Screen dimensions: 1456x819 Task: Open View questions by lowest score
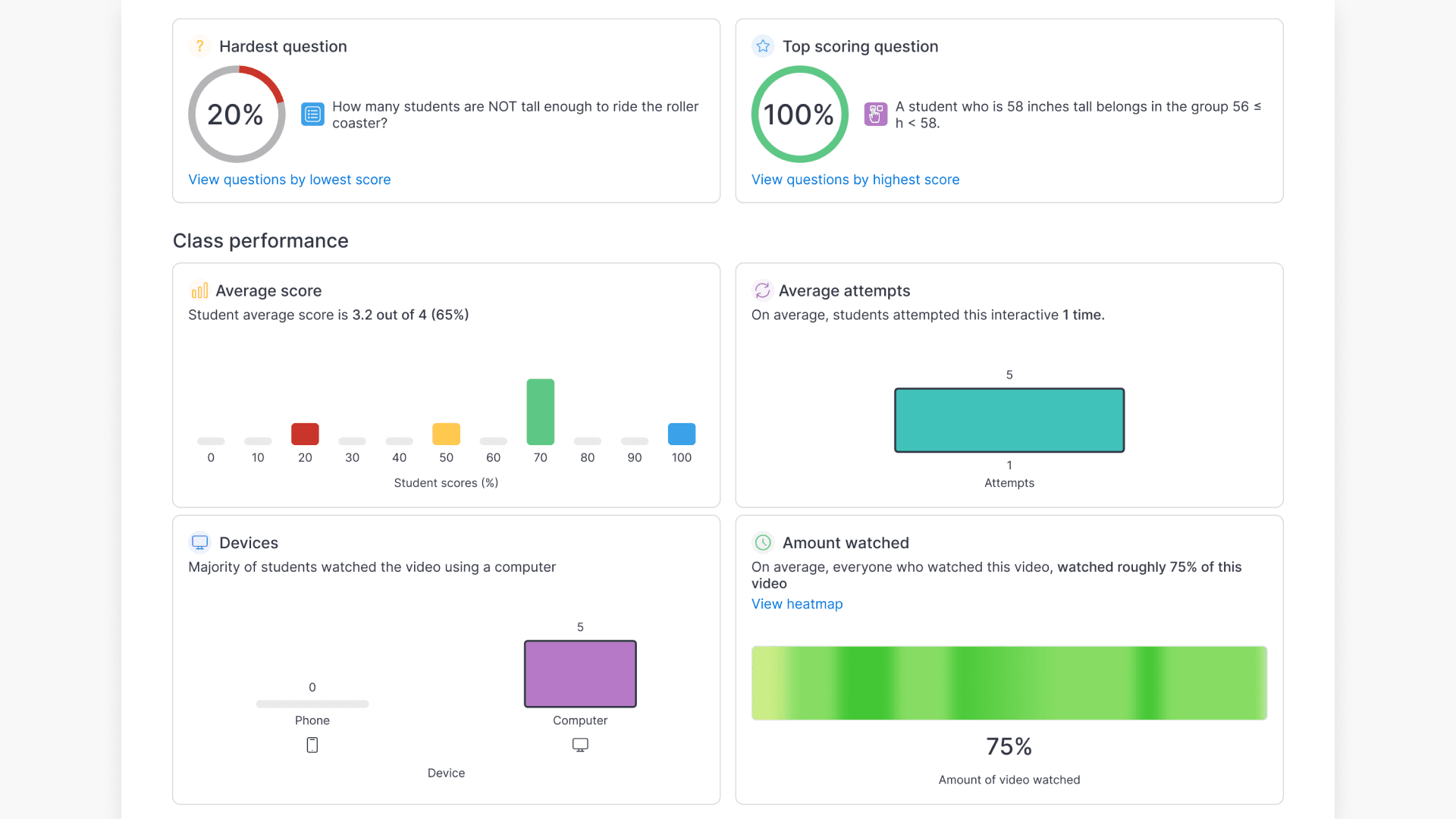point(289,180)
